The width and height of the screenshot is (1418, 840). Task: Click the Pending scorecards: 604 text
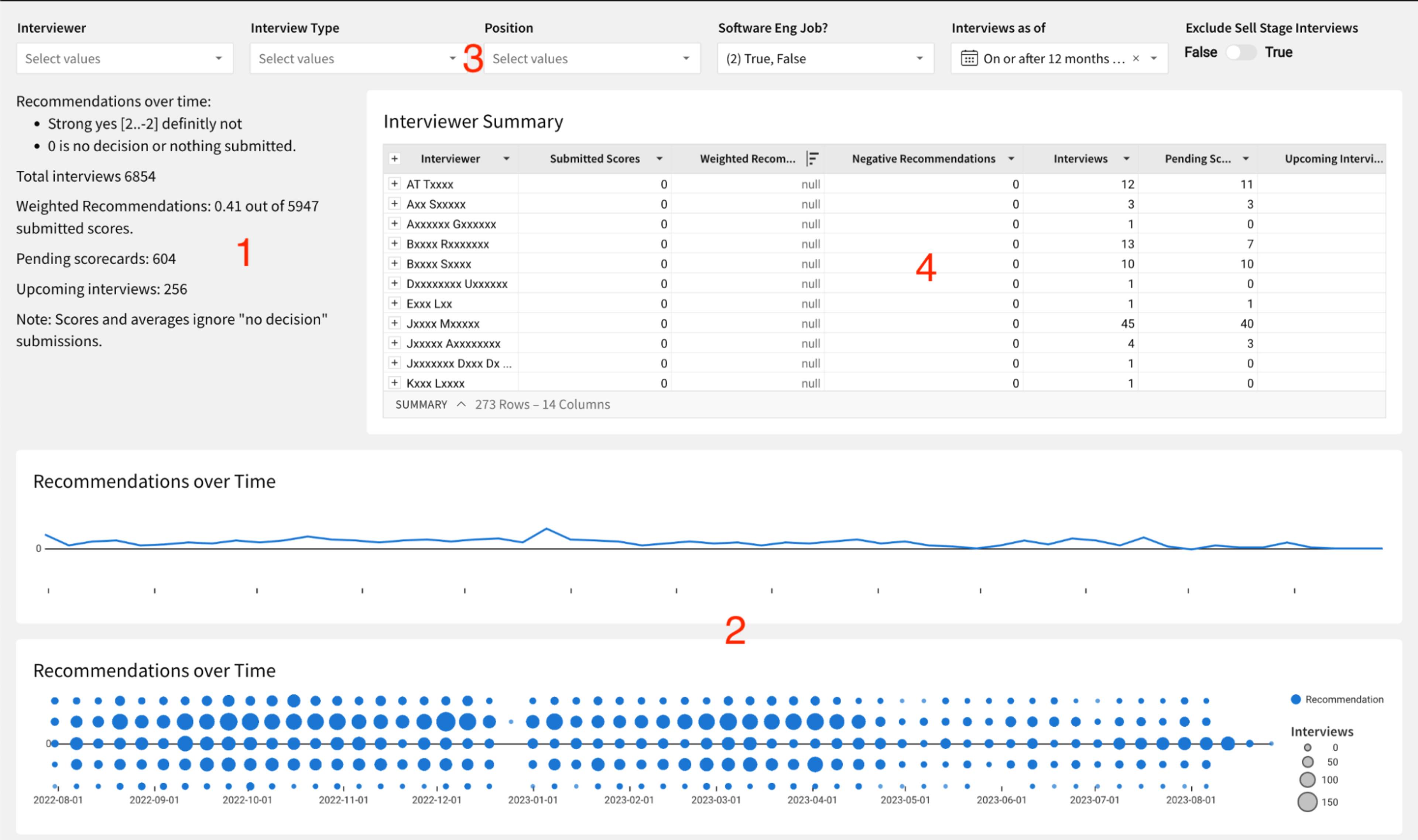[x=96, y=259]
